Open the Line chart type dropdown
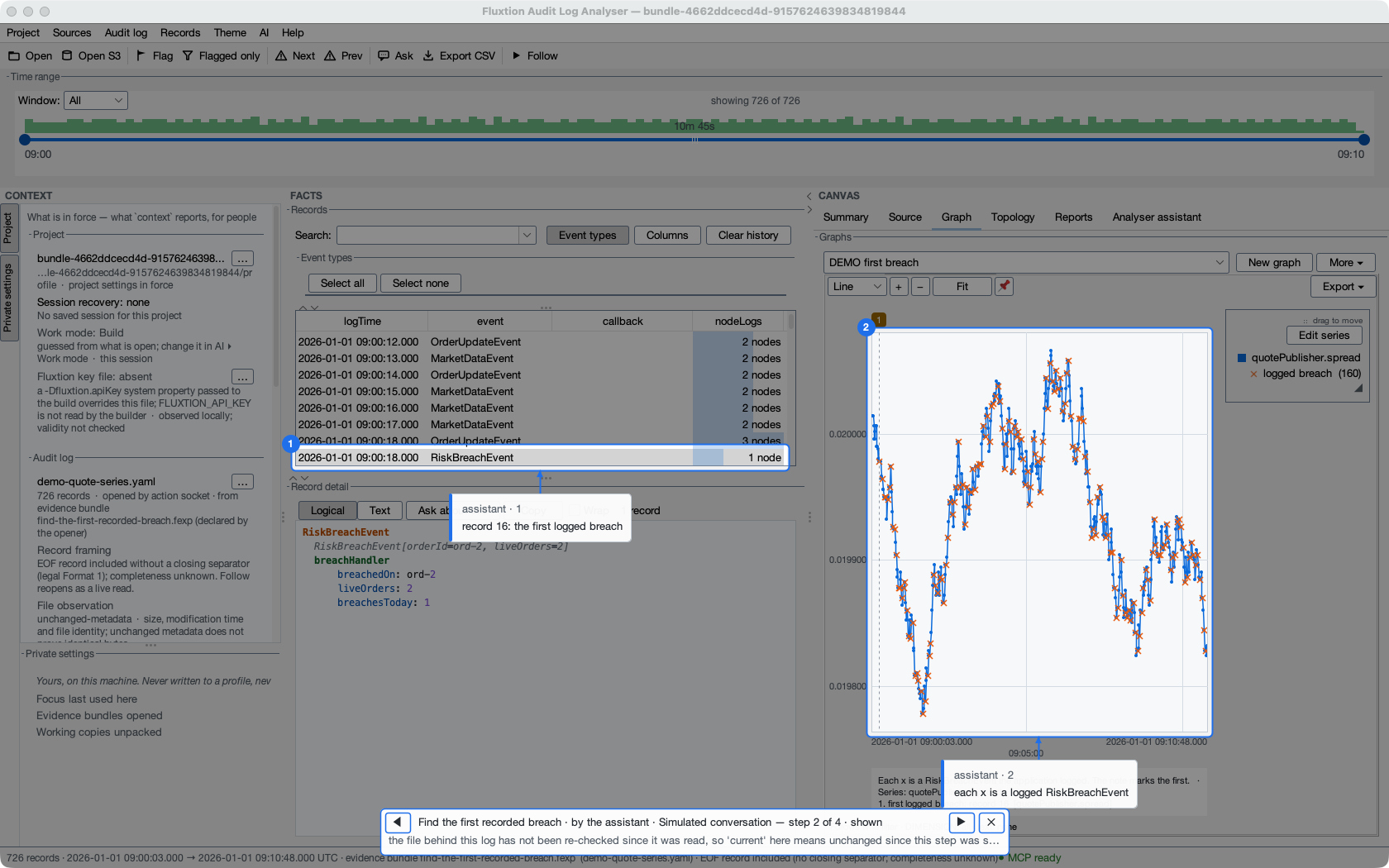The height and width of the screenshot is (868, 1389). (x=857, y=286)
